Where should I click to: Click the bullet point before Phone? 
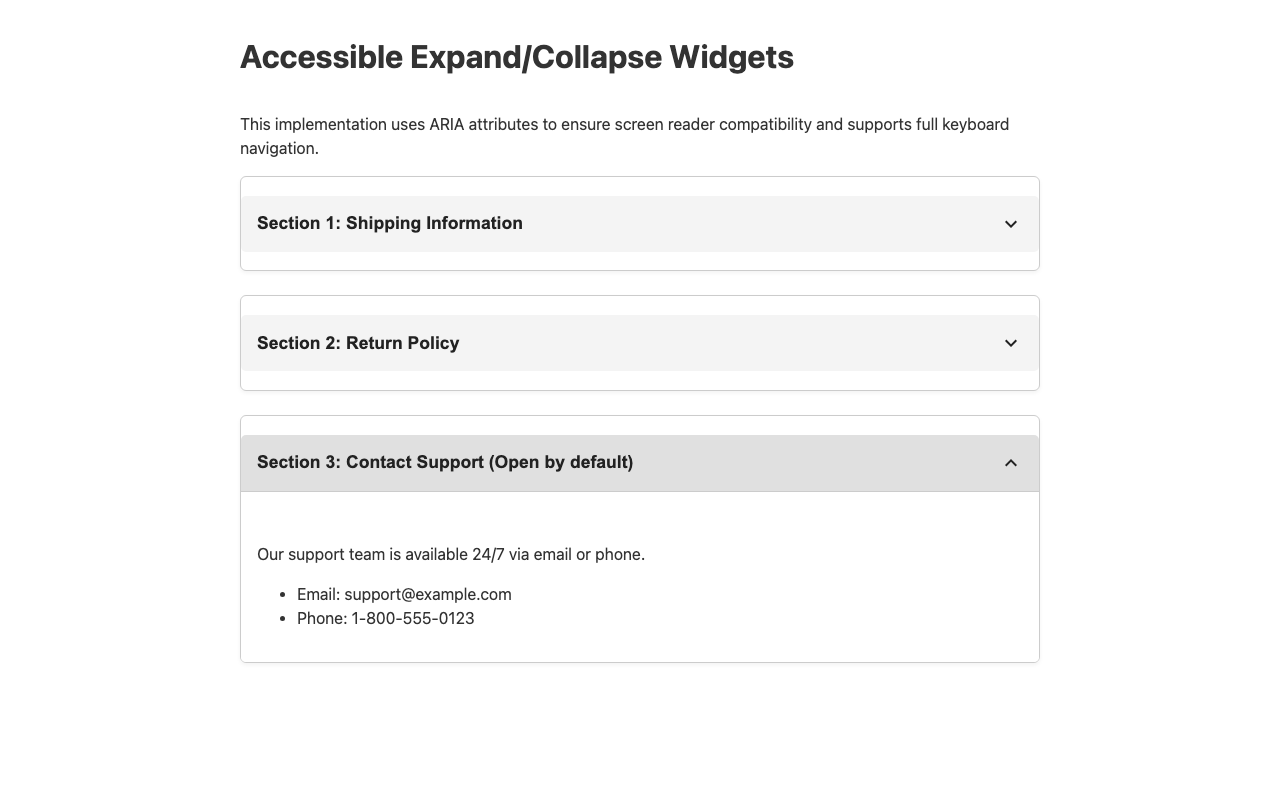(285, 619)
